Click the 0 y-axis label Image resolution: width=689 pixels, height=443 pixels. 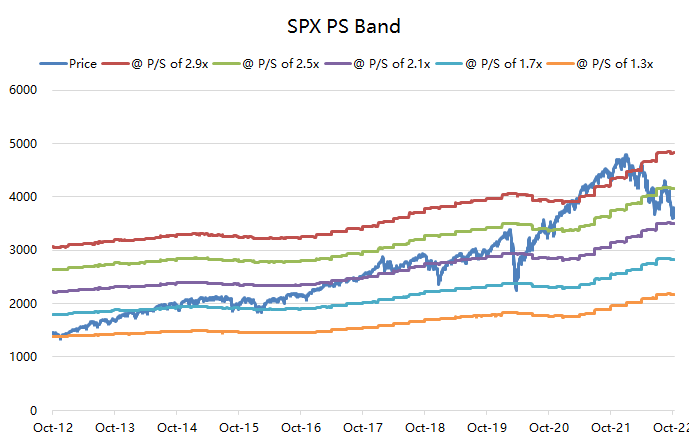(33, 411)
